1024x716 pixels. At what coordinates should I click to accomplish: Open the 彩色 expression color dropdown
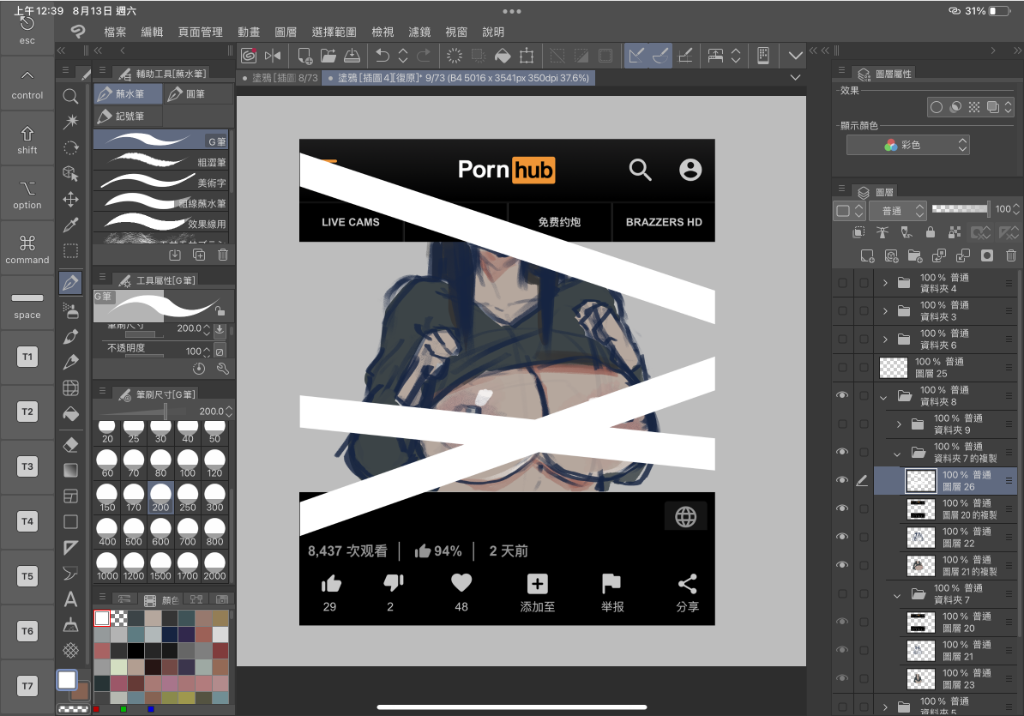(x=908, y=145)
